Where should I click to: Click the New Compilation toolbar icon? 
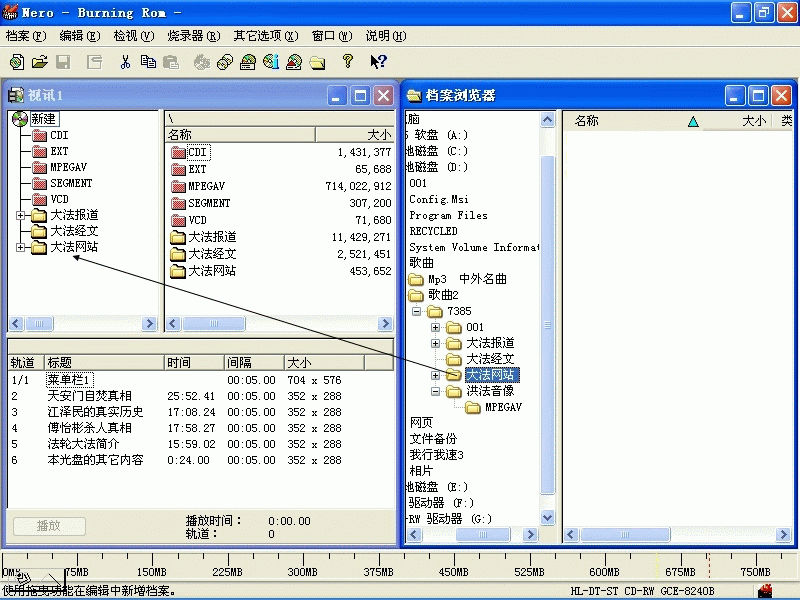[16, 62]
